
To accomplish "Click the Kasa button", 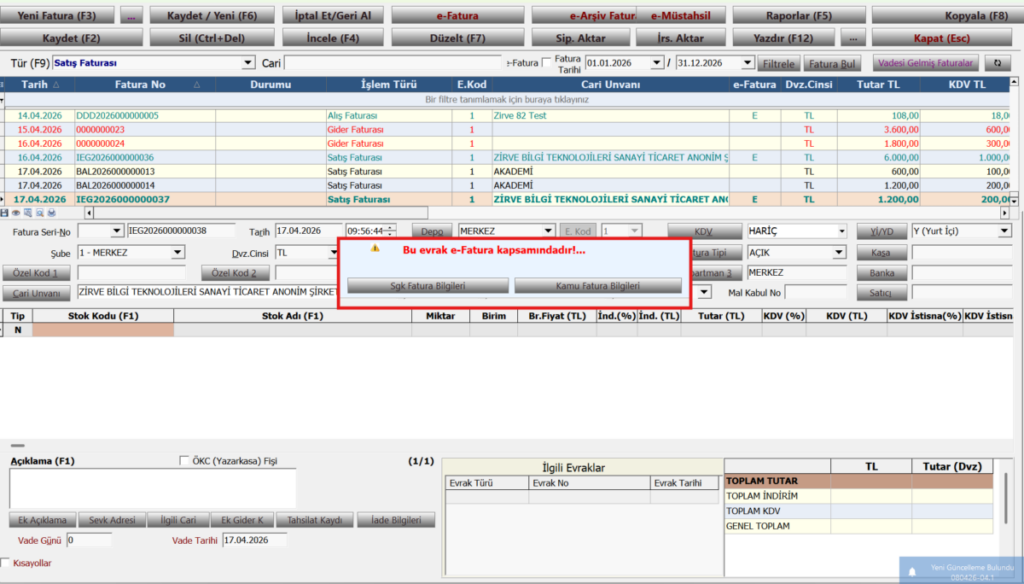I will [881, 252].
